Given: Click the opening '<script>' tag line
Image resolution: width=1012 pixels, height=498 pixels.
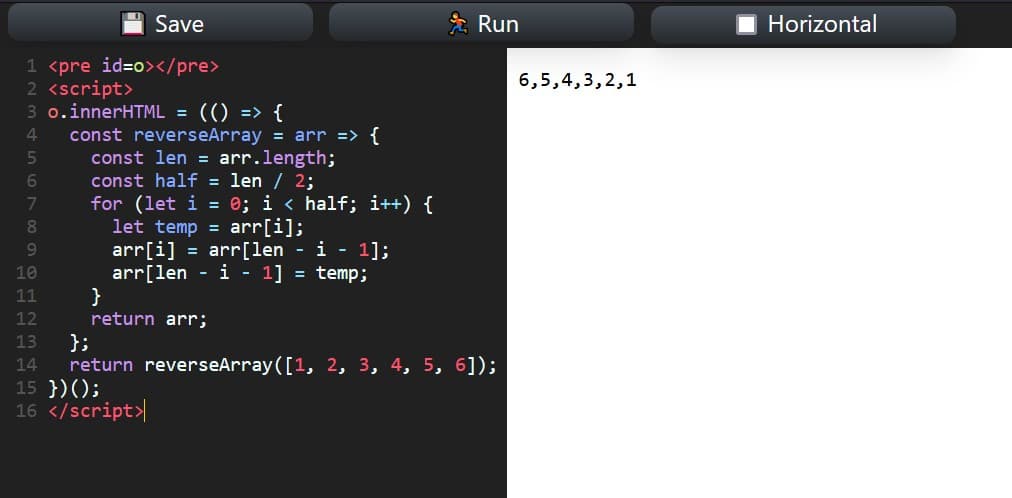Looking at the screenshot, I should [90, 89].
